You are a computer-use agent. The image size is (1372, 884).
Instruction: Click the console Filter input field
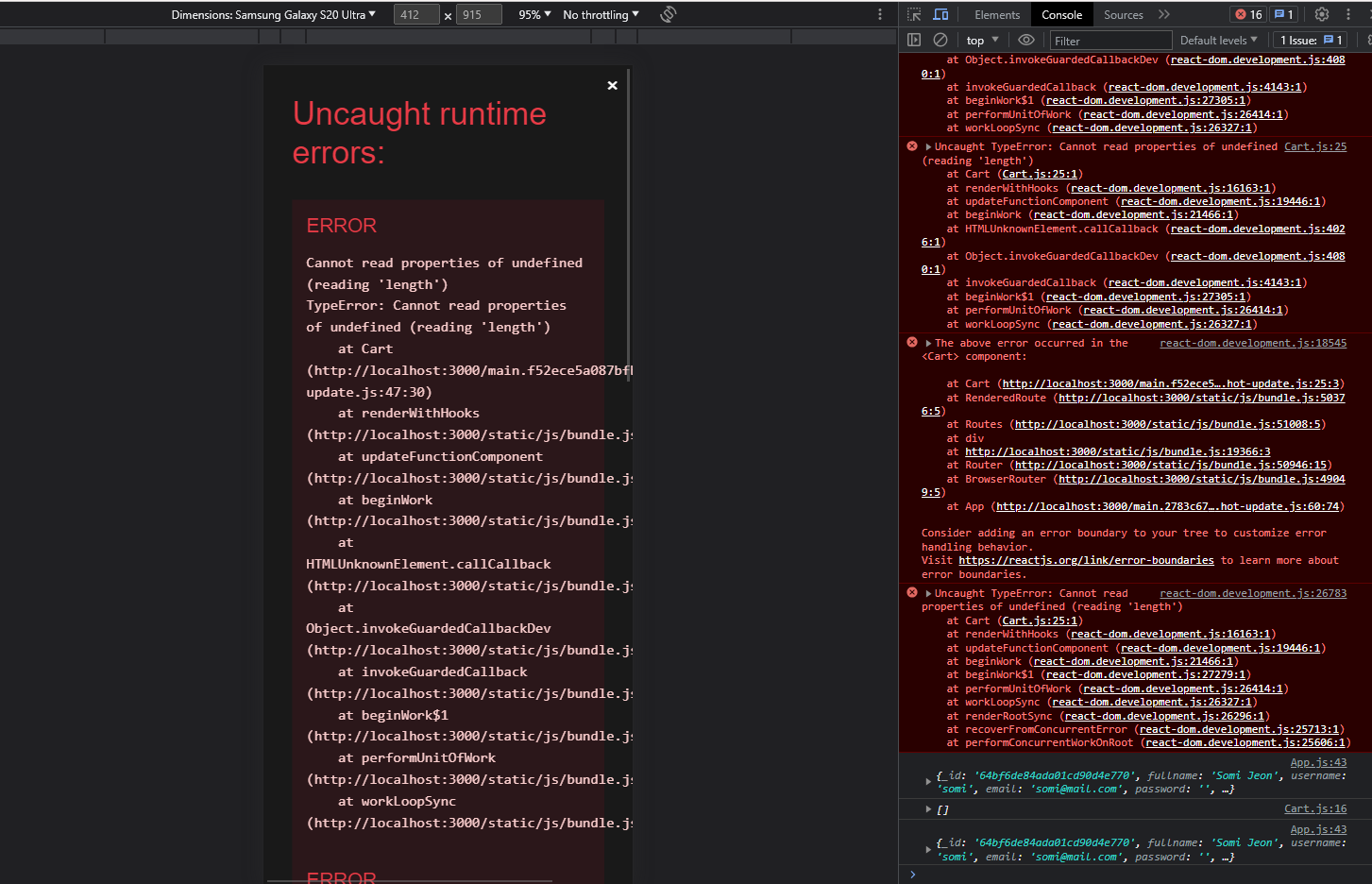pyautogui.click(x=1109, y=41)
